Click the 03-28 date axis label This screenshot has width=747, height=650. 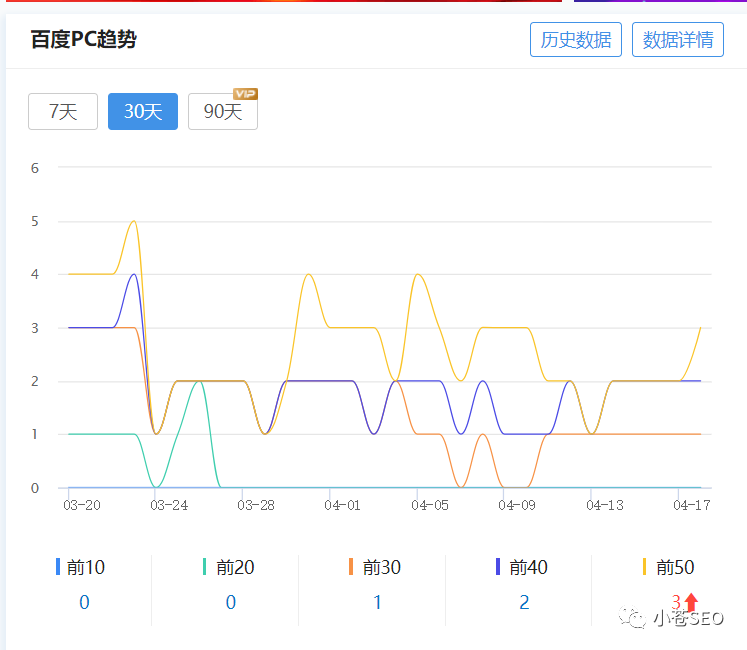coord(256,505)
